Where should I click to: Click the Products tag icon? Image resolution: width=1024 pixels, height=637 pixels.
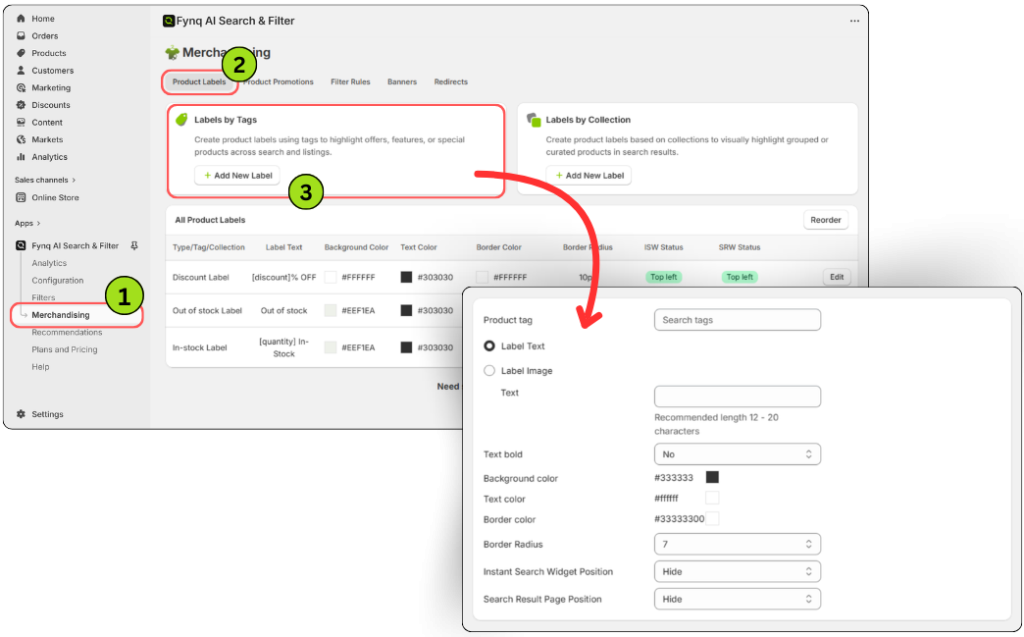point(21,53)
